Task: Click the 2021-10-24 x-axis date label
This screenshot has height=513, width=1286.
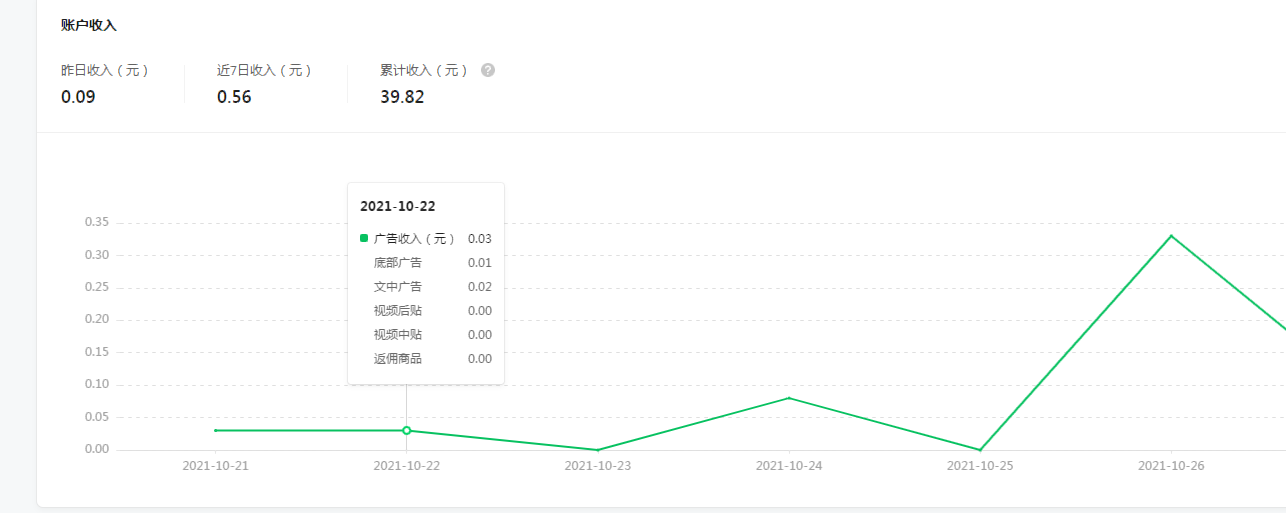Action: tap(789, 465)
